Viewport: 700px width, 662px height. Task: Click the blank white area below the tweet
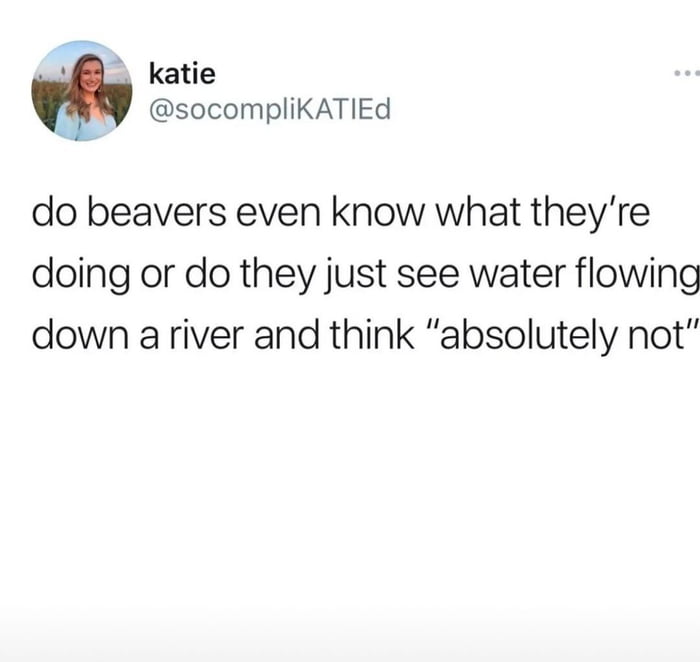(x=350, y=491)
